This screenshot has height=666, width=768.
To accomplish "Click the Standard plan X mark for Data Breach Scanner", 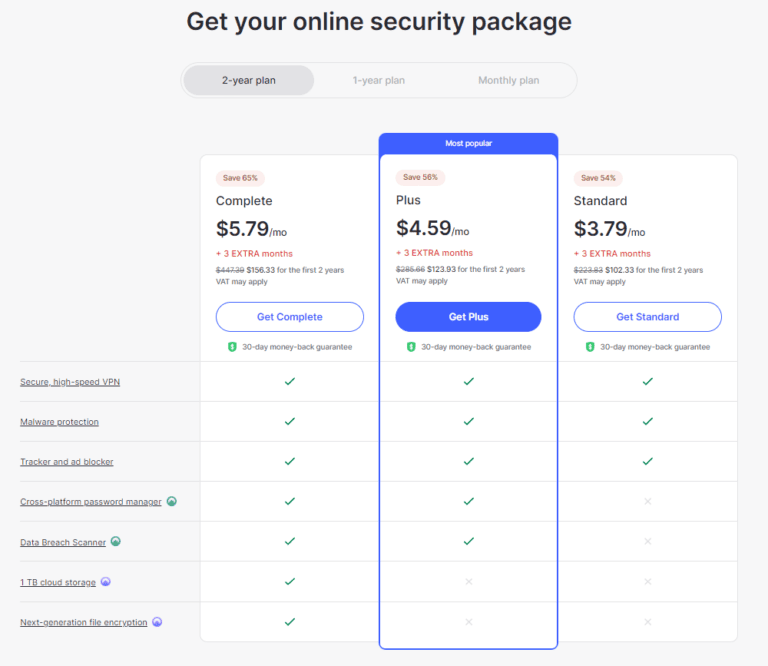I will click(x=647, y=541).
